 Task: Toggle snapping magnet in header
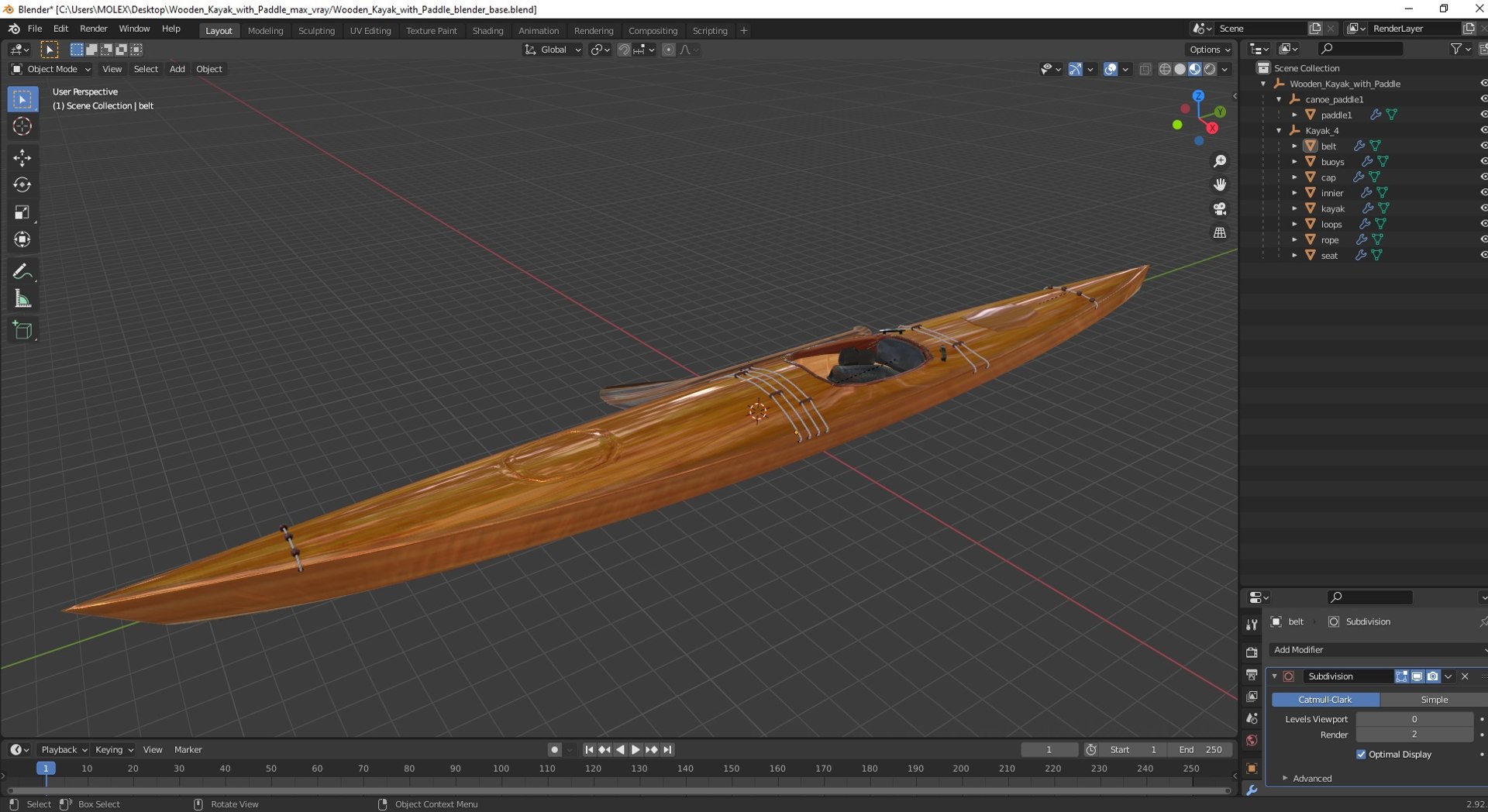[x=623, y=50]
